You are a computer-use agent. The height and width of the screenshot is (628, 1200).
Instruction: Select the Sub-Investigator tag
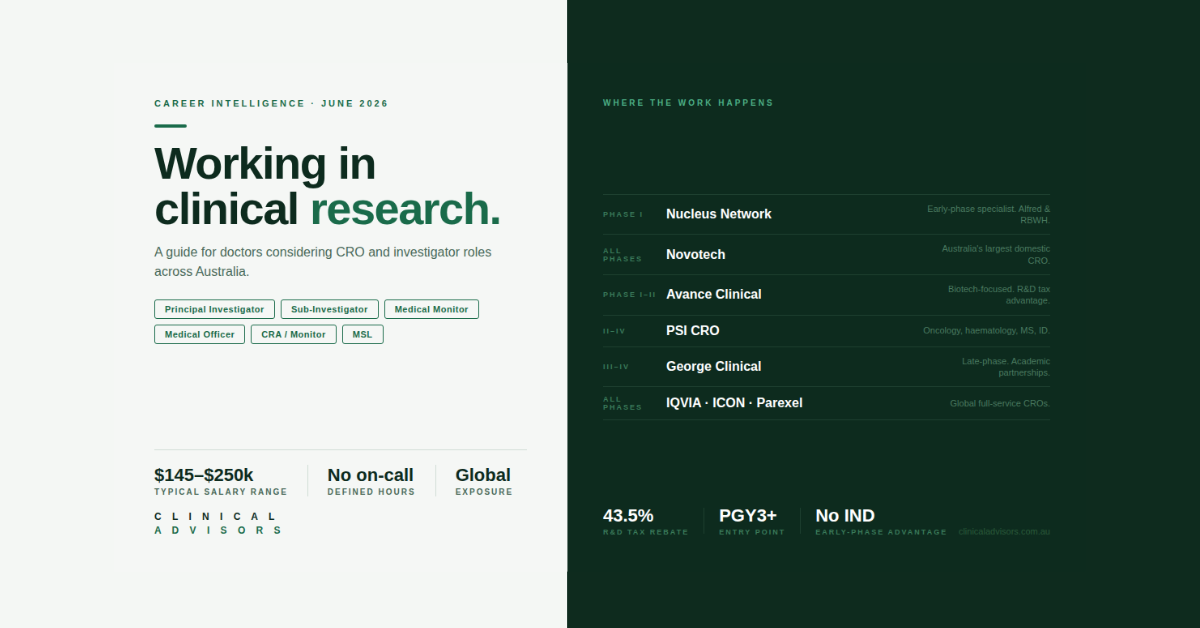click(x=330, y=310)
